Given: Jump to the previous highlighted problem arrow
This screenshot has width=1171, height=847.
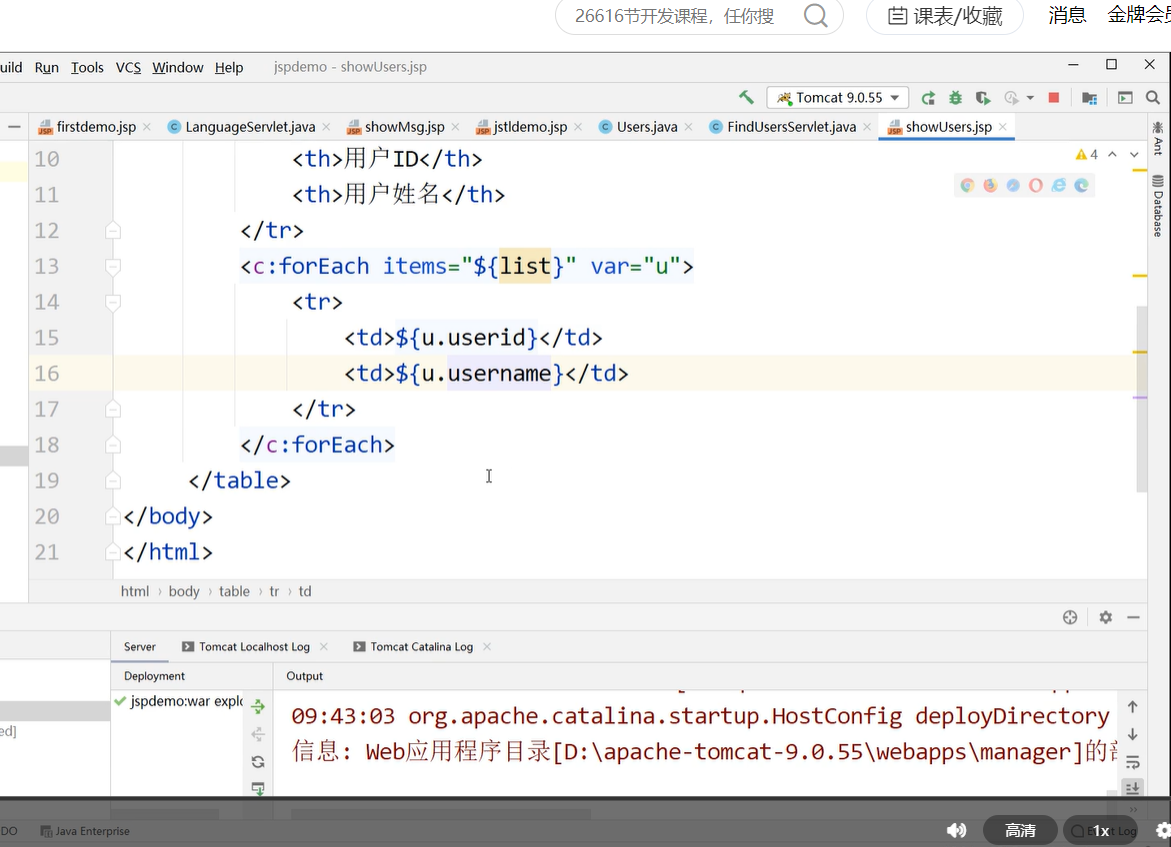Looking at the screenshot, I should point(1112,155).
